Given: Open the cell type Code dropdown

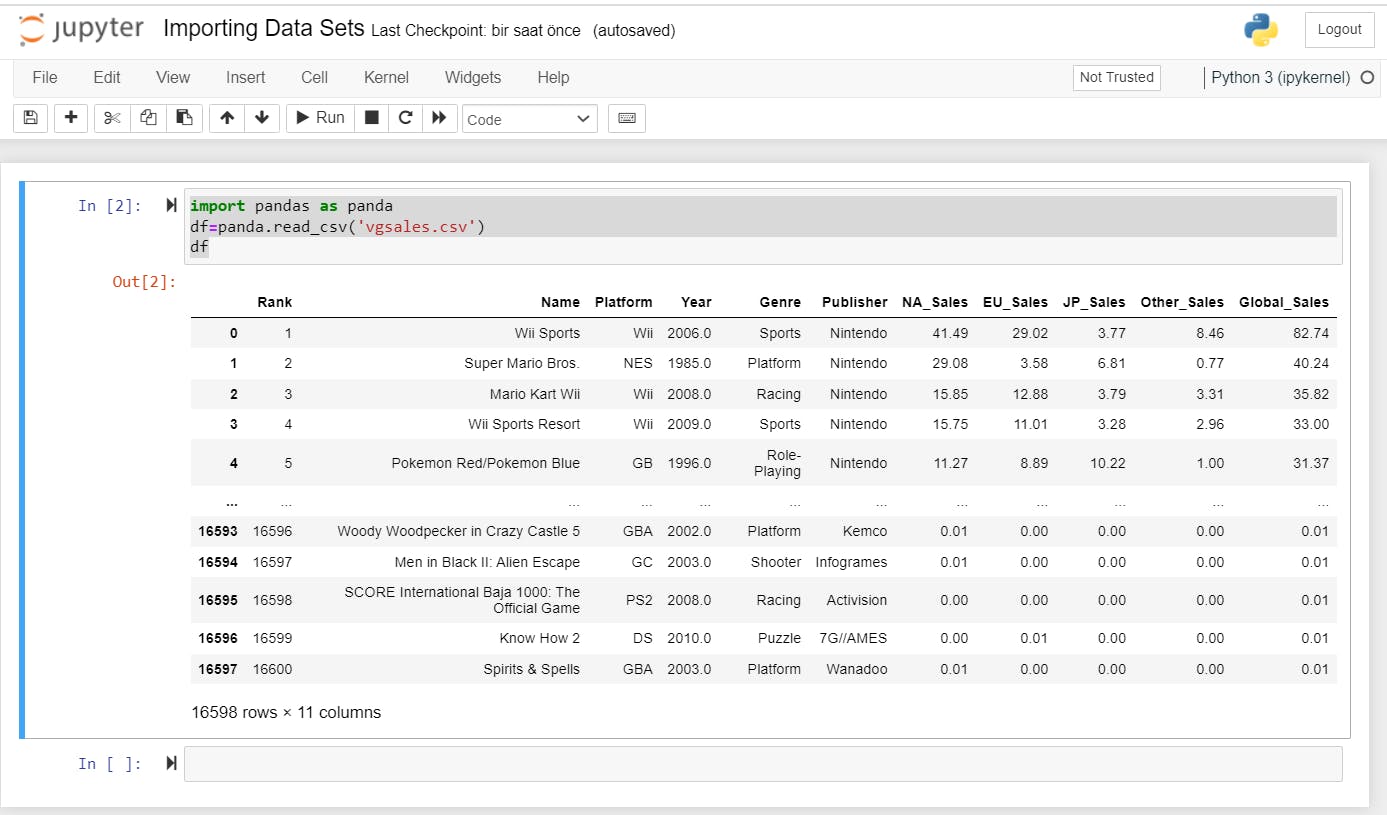Looking at the screenshot, I should coord(529,119).
